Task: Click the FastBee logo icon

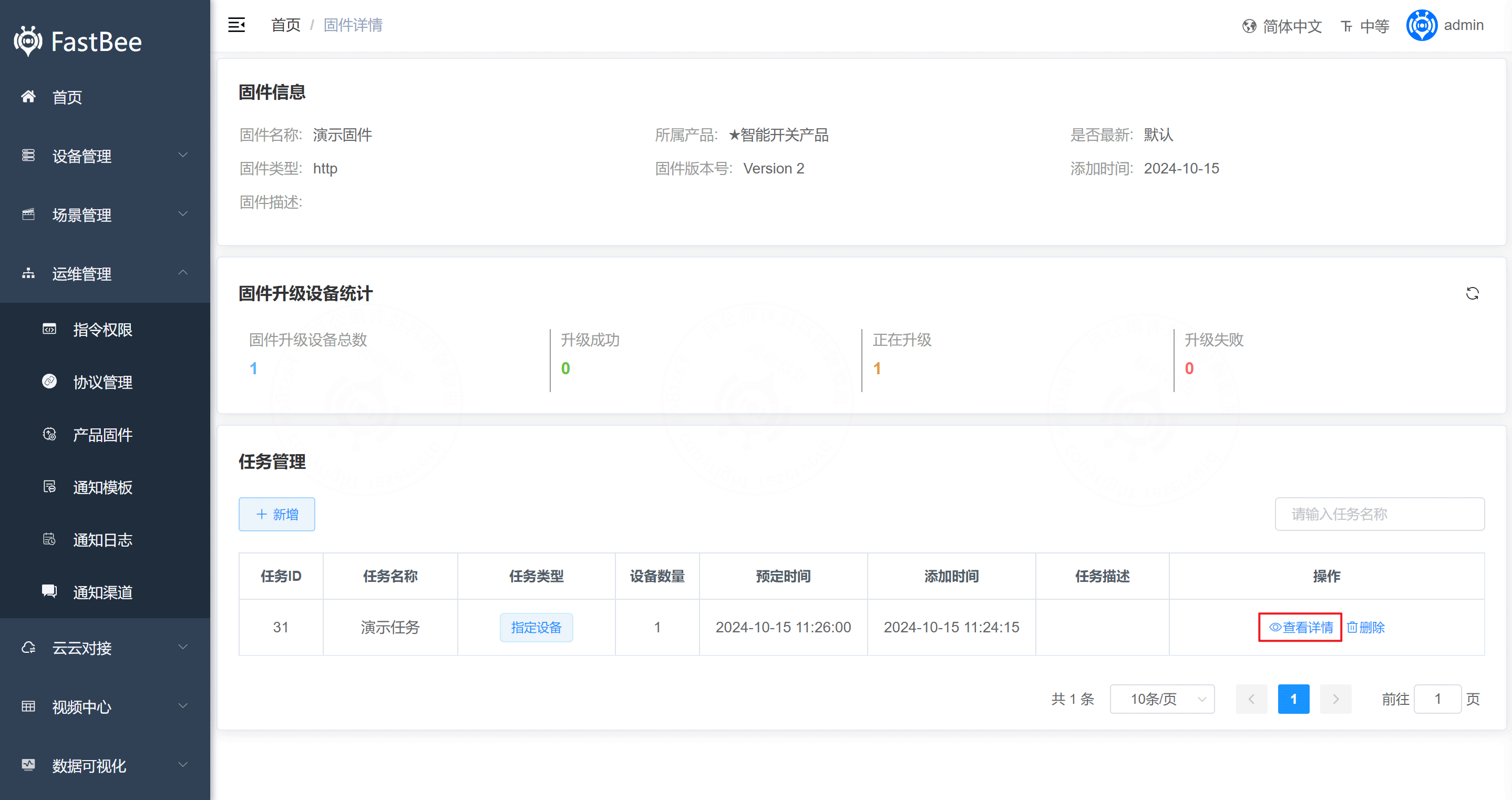Action: point(28,41)
